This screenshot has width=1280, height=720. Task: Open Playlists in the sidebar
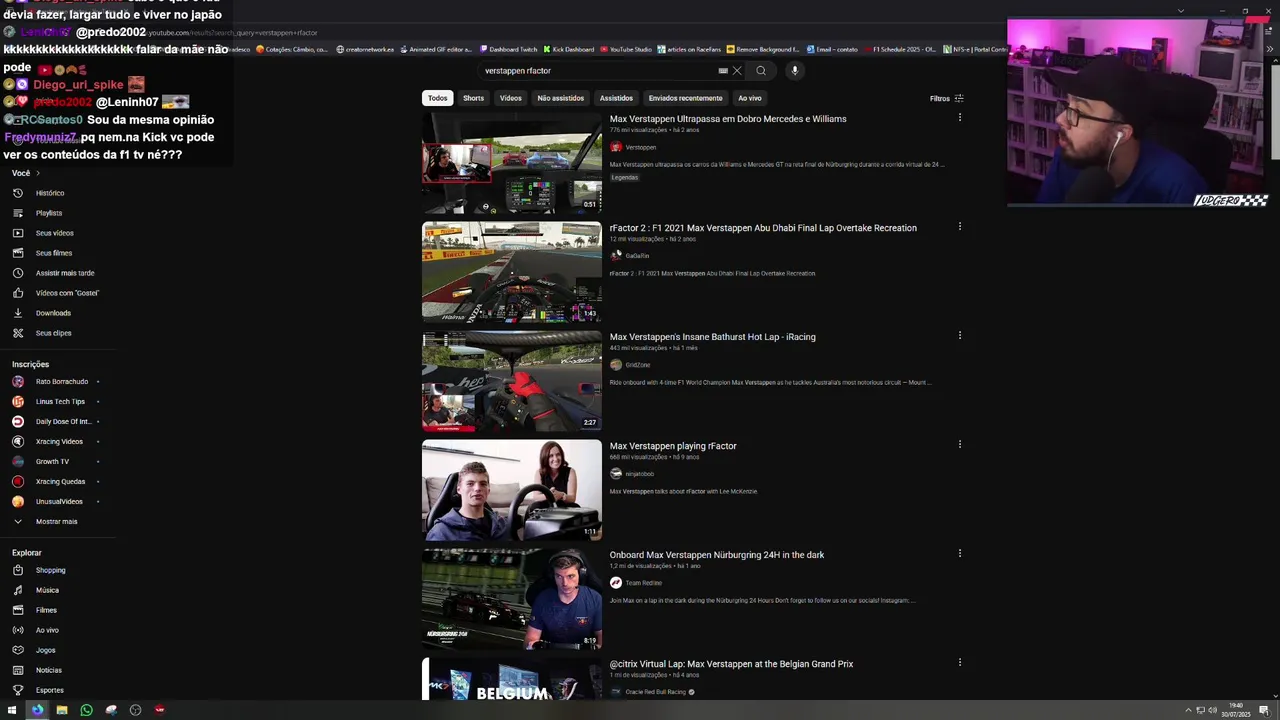tap(49, 213)
